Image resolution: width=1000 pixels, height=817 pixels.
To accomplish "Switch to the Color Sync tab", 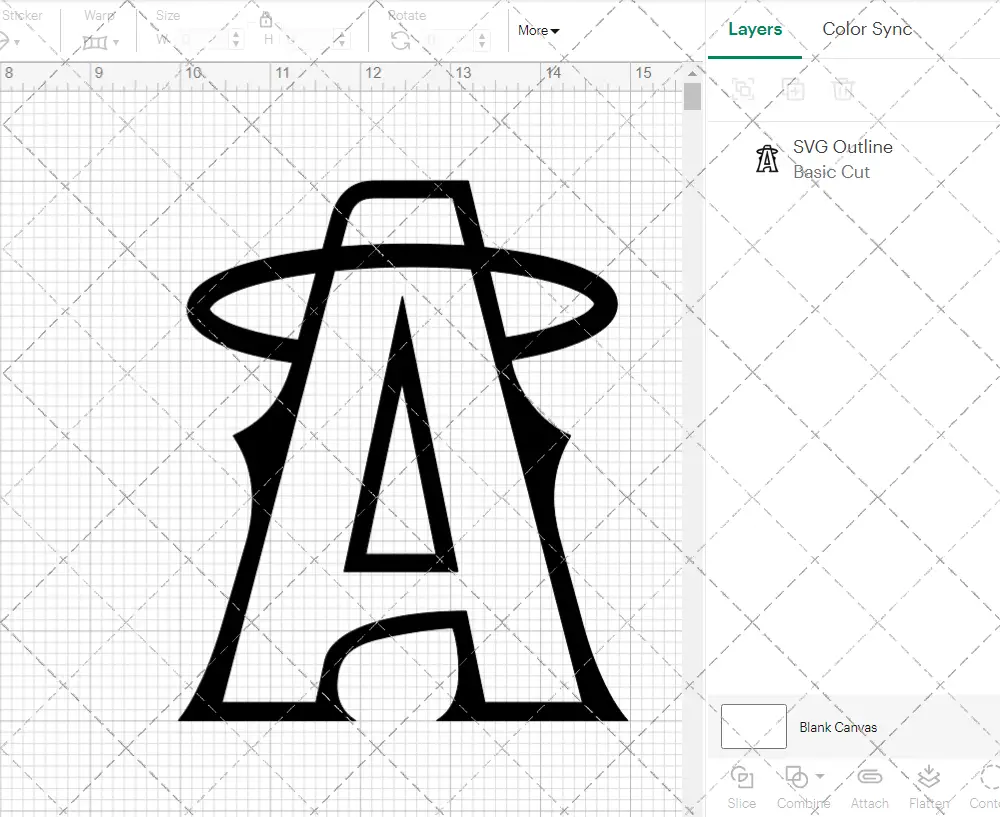I will point(866,29).
